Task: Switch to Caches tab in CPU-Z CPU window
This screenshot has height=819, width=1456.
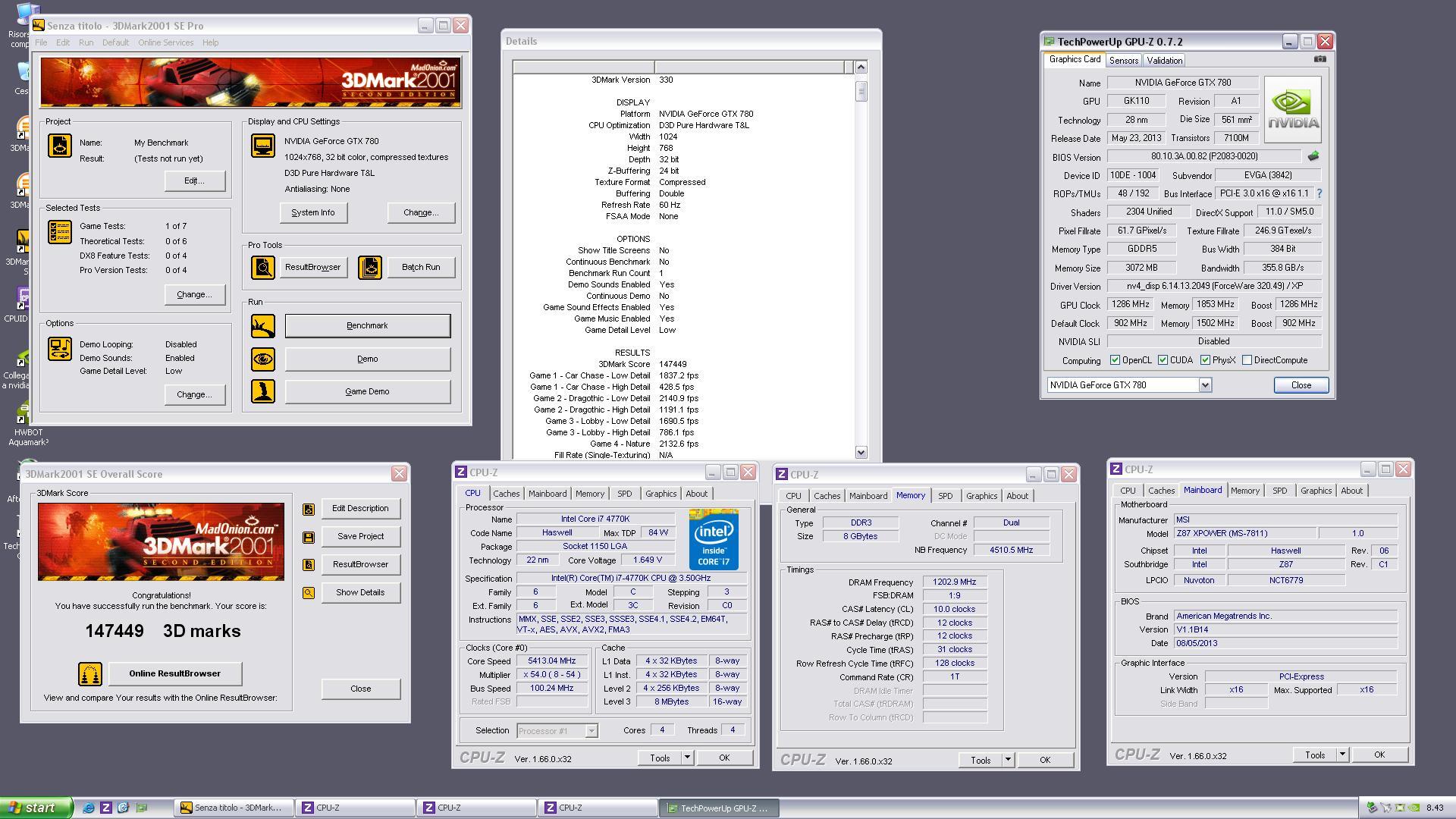Action: pyautogui.click(x=506, y=494)
